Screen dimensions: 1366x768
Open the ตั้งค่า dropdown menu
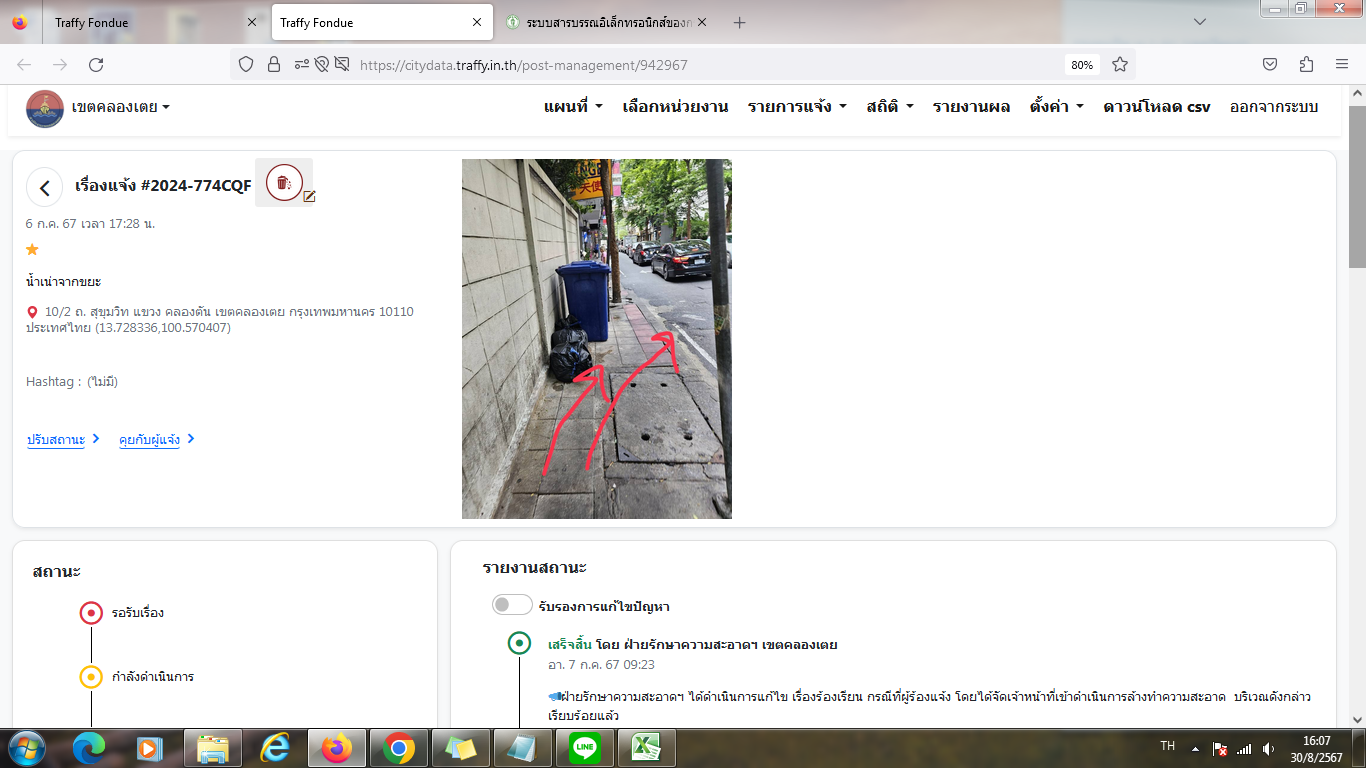(x=1057, y=107)
